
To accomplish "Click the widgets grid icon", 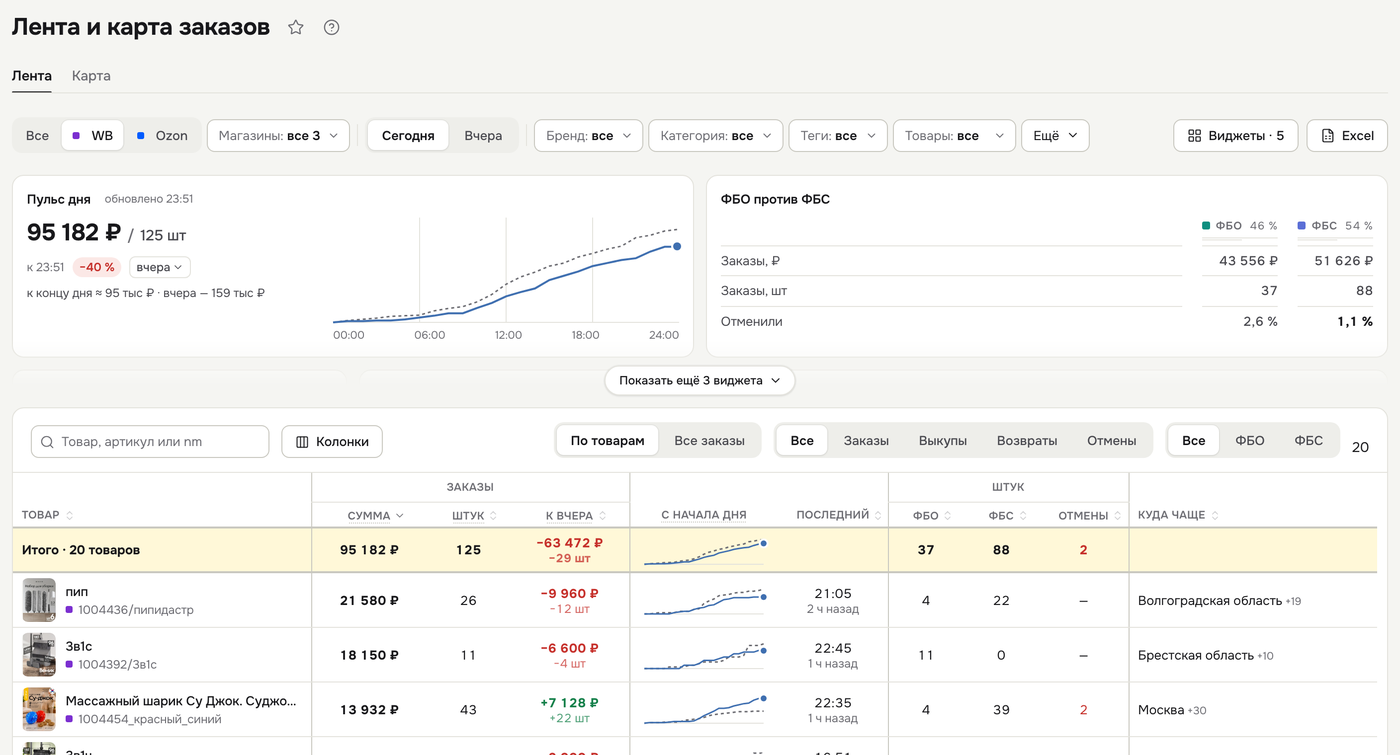I will coord(1194,136).
